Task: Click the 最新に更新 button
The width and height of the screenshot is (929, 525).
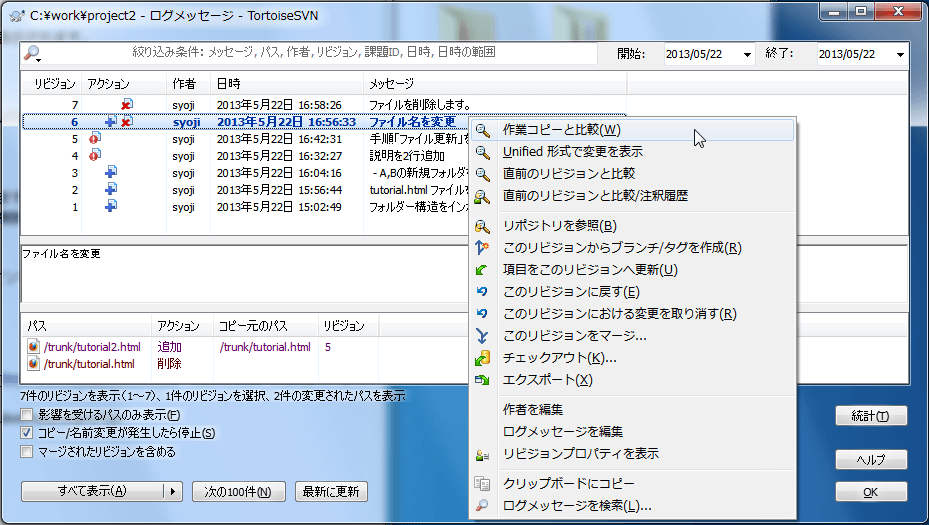Action: (x=331, y=492)
